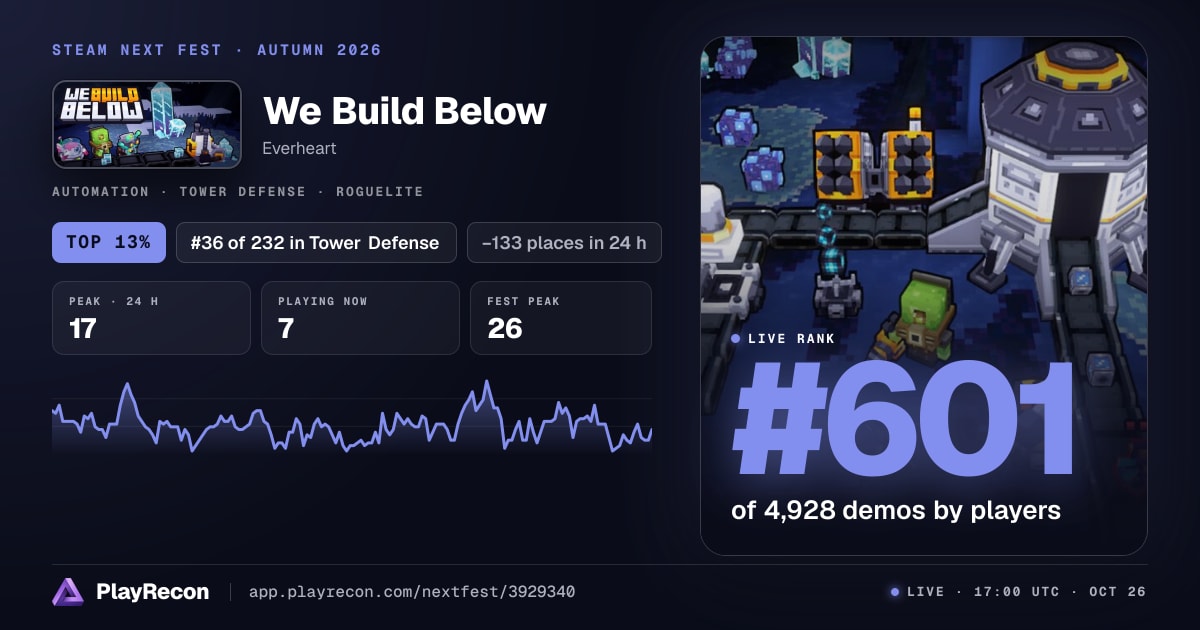
Task: Click the #36 of 232 in Tower Defense badge
Action: 316,242
